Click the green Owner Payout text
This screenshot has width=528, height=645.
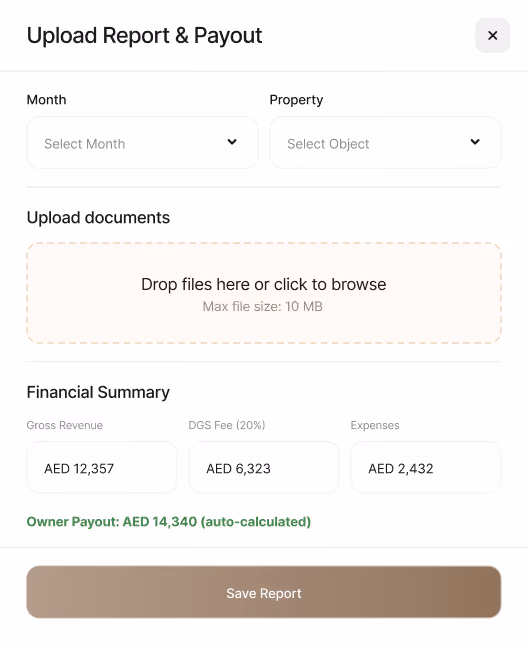(169, 522)
